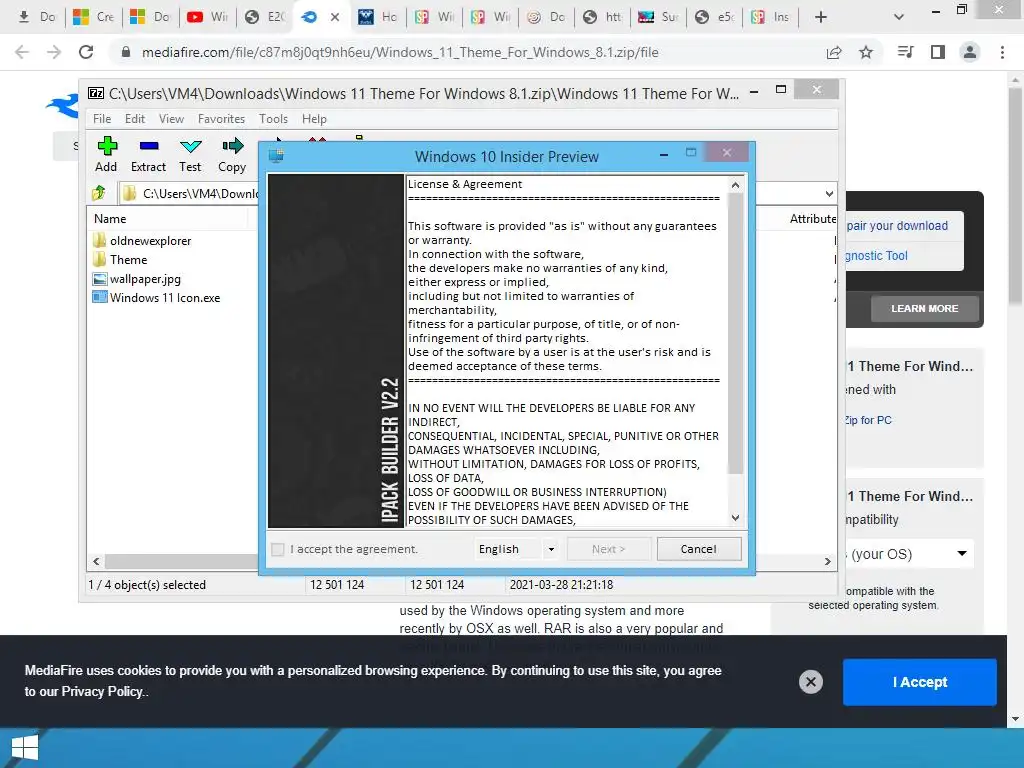Click Repair your download link
The height and width of the screenshot is (768, 1024).
[x=897, y=225]
